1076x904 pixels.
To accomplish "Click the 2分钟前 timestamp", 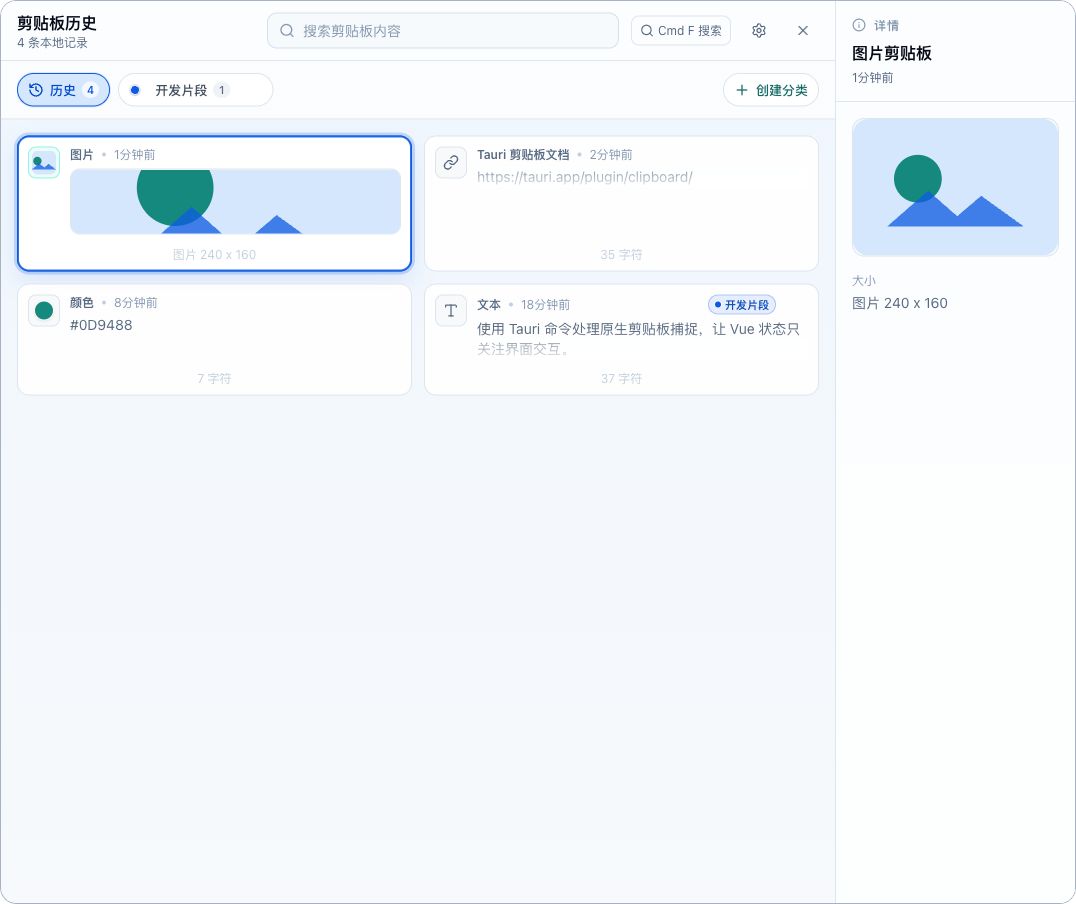I will click(x=611, y=154).
